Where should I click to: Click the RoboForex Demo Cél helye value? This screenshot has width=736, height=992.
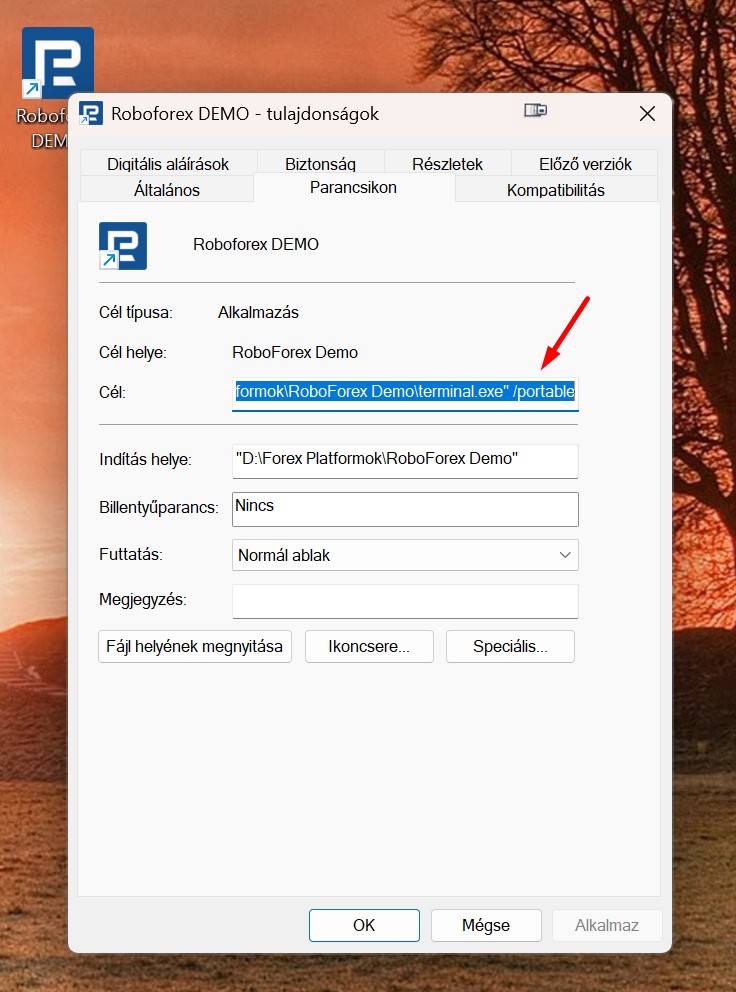[295, 352]
